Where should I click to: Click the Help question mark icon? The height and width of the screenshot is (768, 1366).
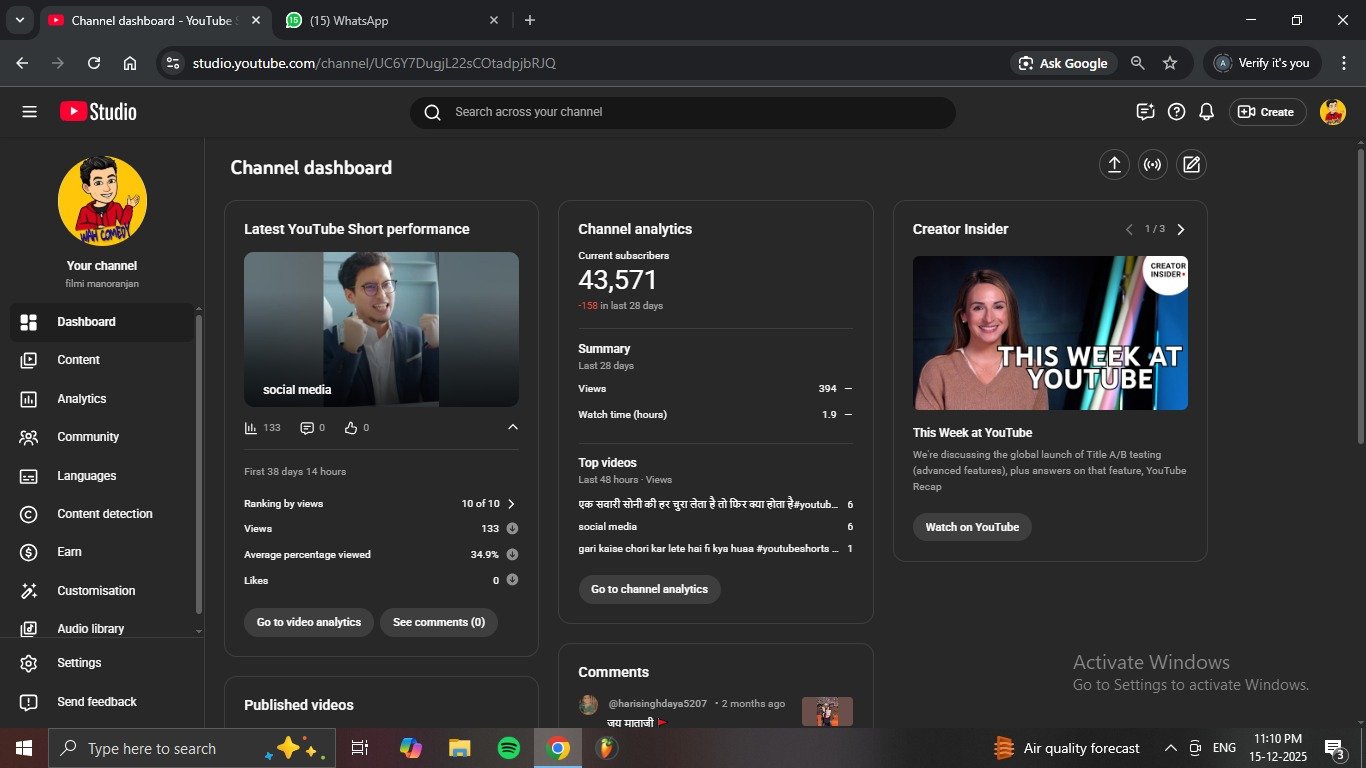pyautogui.click(x=1176, y=112)
